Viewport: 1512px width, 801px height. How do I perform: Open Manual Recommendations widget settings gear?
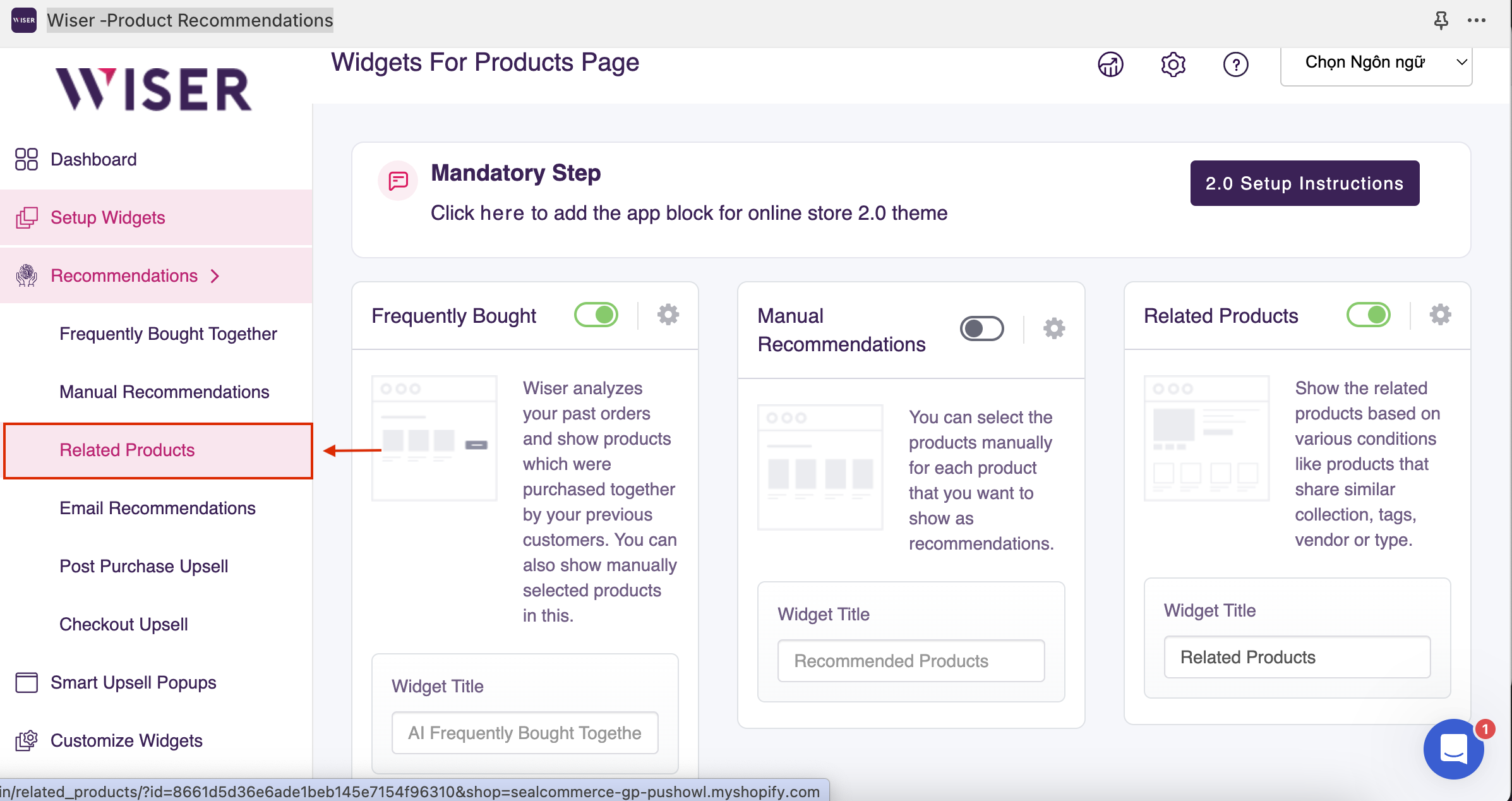pos(1053,328)
